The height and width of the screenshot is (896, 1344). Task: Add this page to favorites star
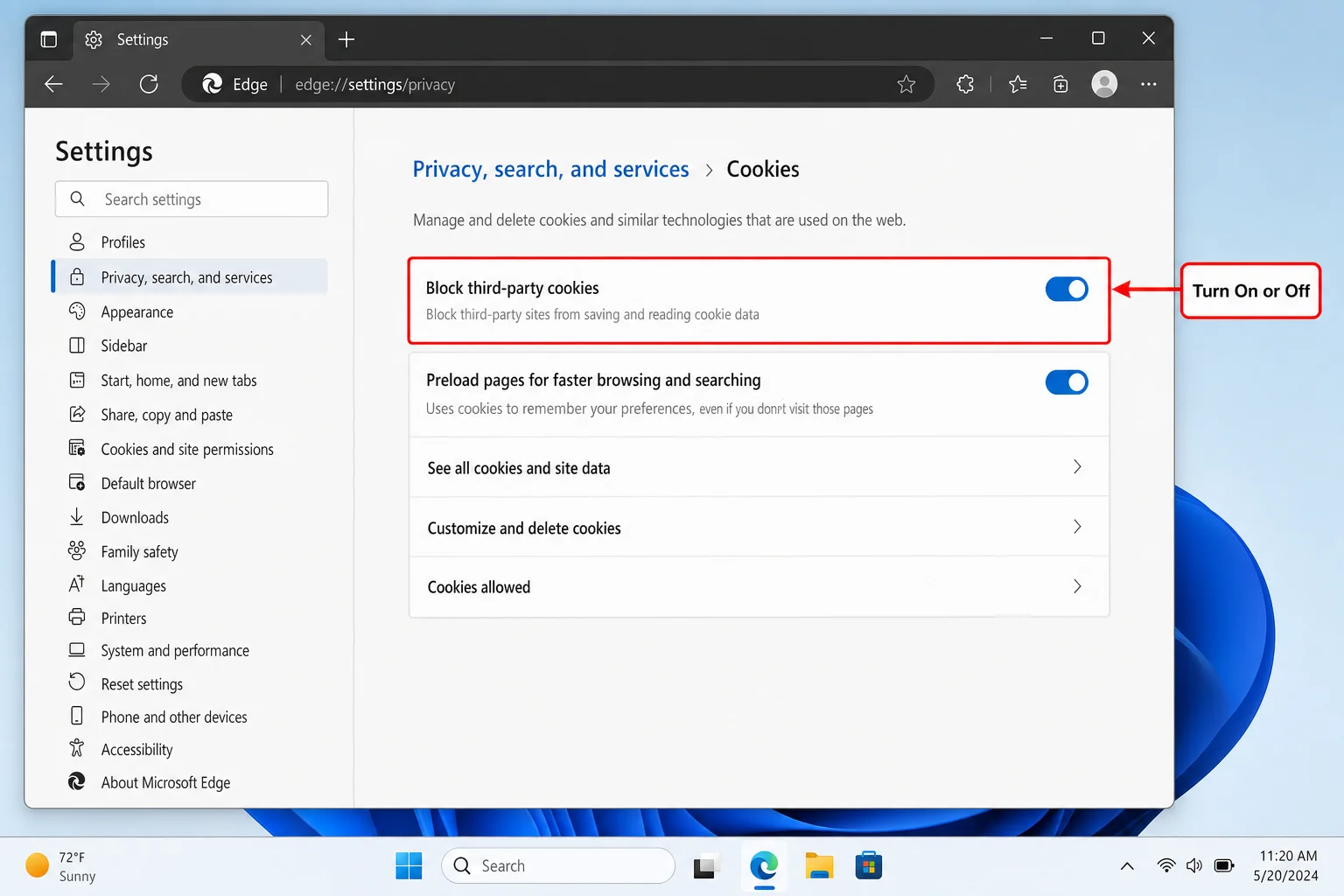pyautogui.click(x=906, y=84)
